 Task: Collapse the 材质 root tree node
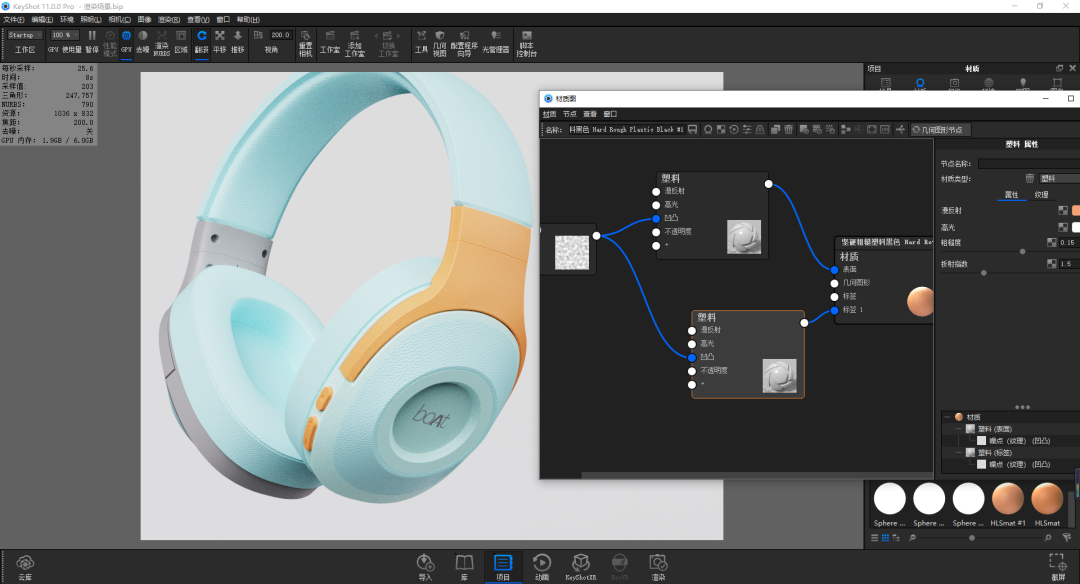click(947, 417)
